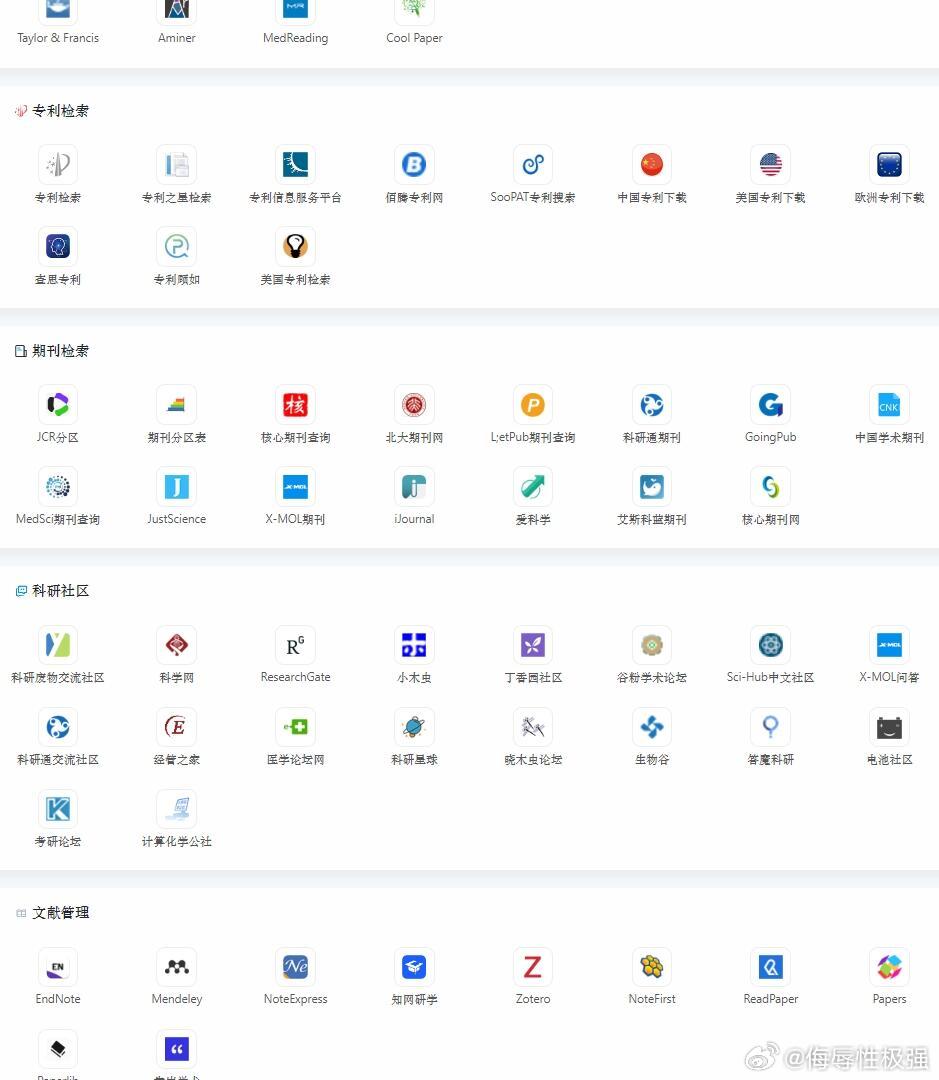
Task: Click the 知网研学 blue icon
Action: point(414,966)
